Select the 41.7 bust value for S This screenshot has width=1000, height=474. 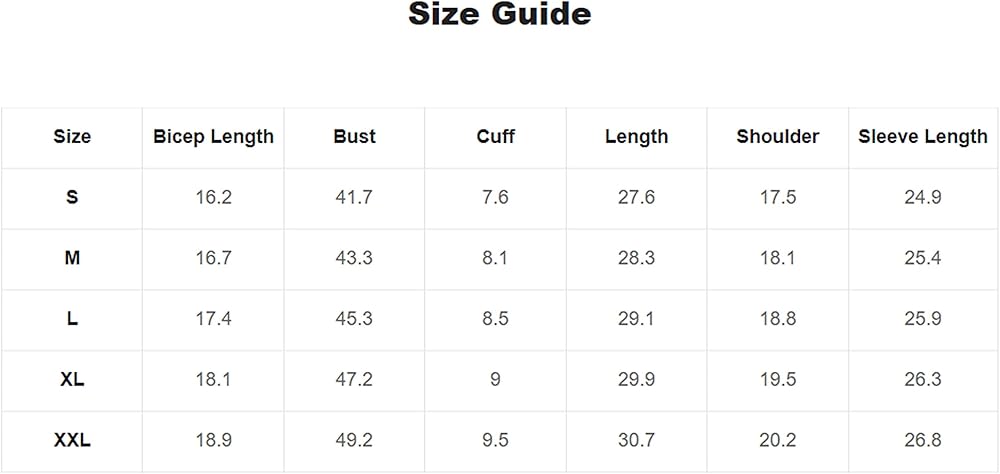pyautogui.click(x=354, y=198)
